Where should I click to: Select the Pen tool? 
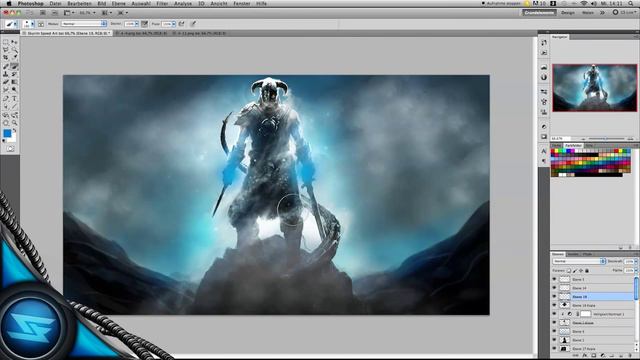(6, 98)
